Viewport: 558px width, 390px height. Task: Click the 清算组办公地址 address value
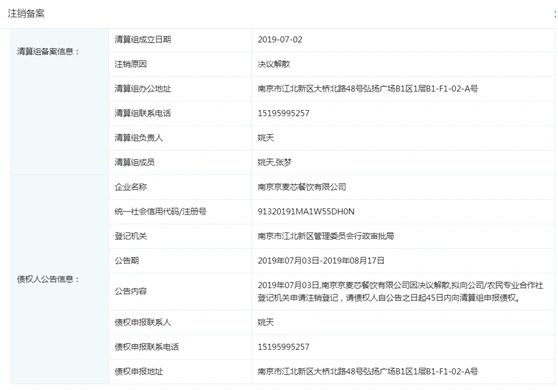pyautogui.click(x=368, y=89)
